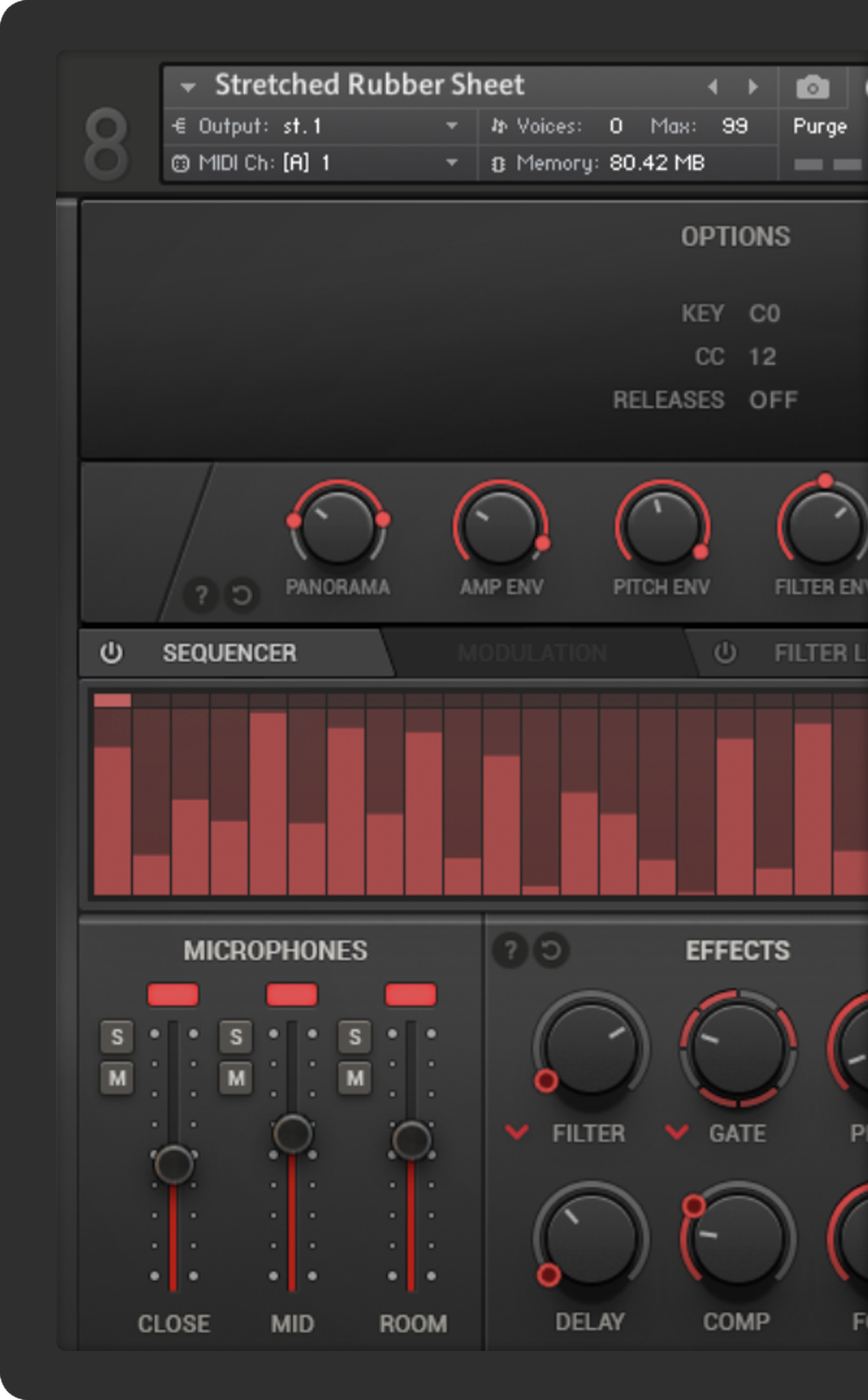This screenshot has height=1400, width=868.
Task: Click the Purge button
Action: (820, 126)
